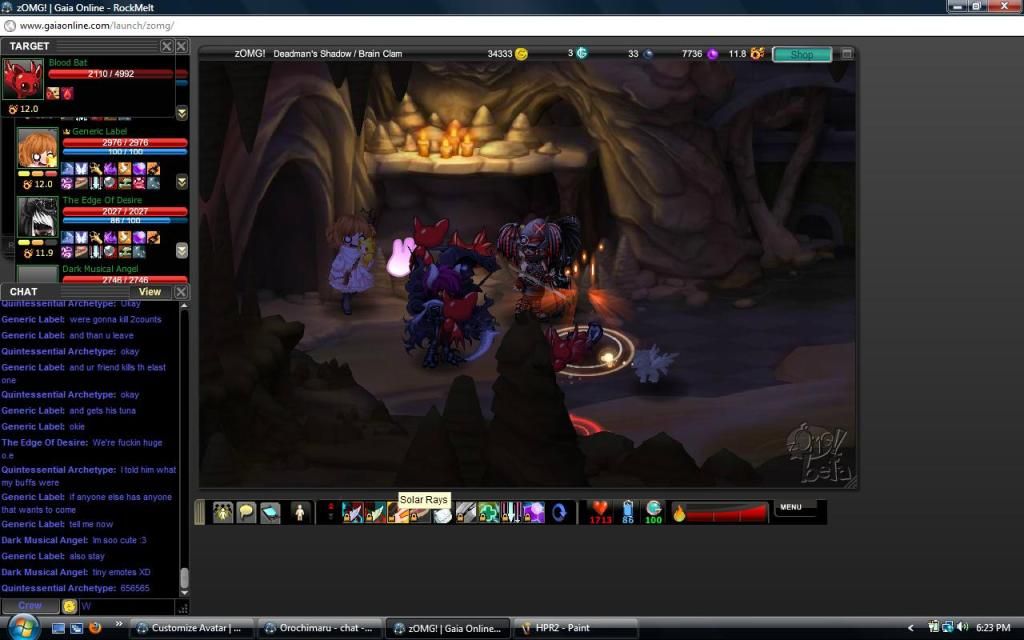
Task: Expand Generic Label crew member details
Action: point(182,182)
